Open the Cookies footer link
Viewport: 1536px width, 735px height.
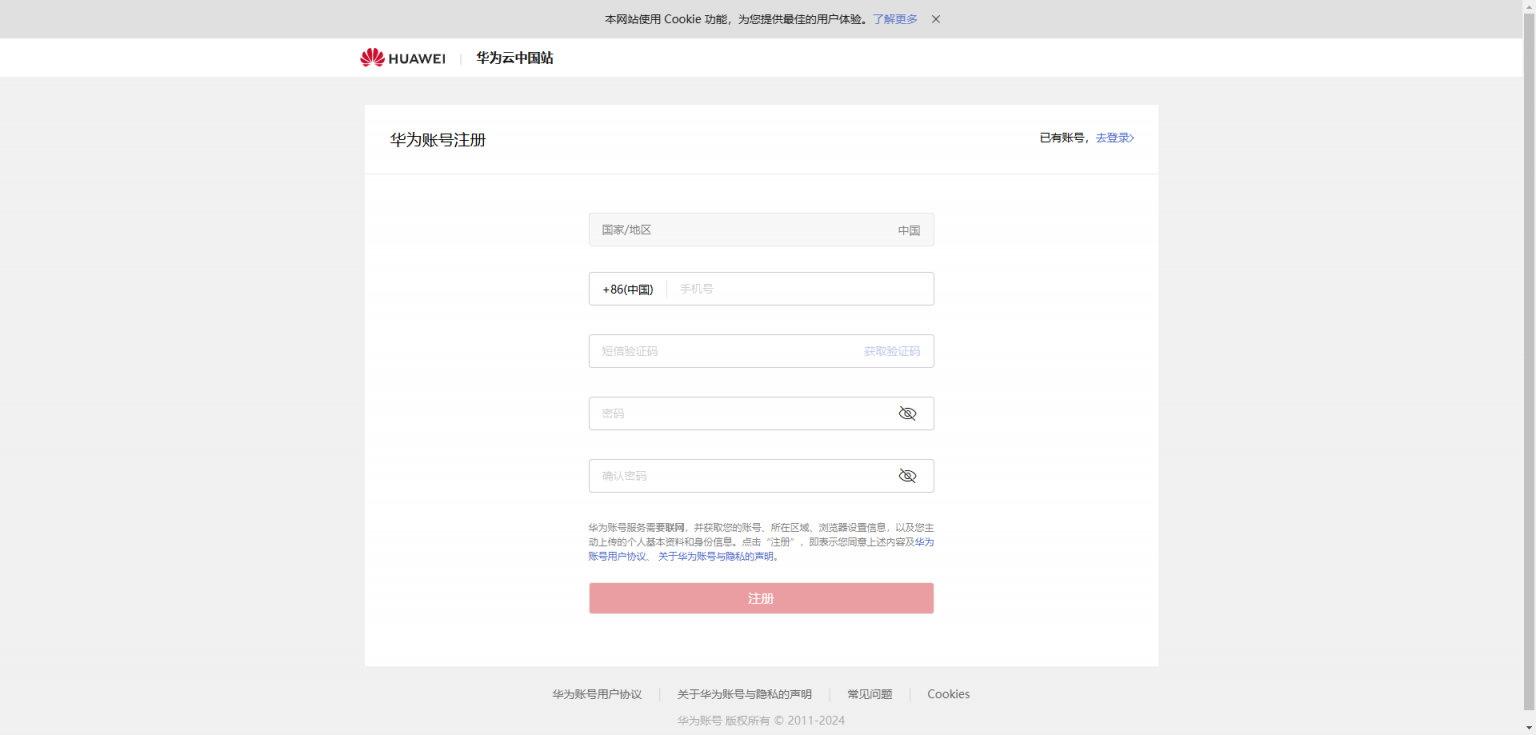coord(948,694)
